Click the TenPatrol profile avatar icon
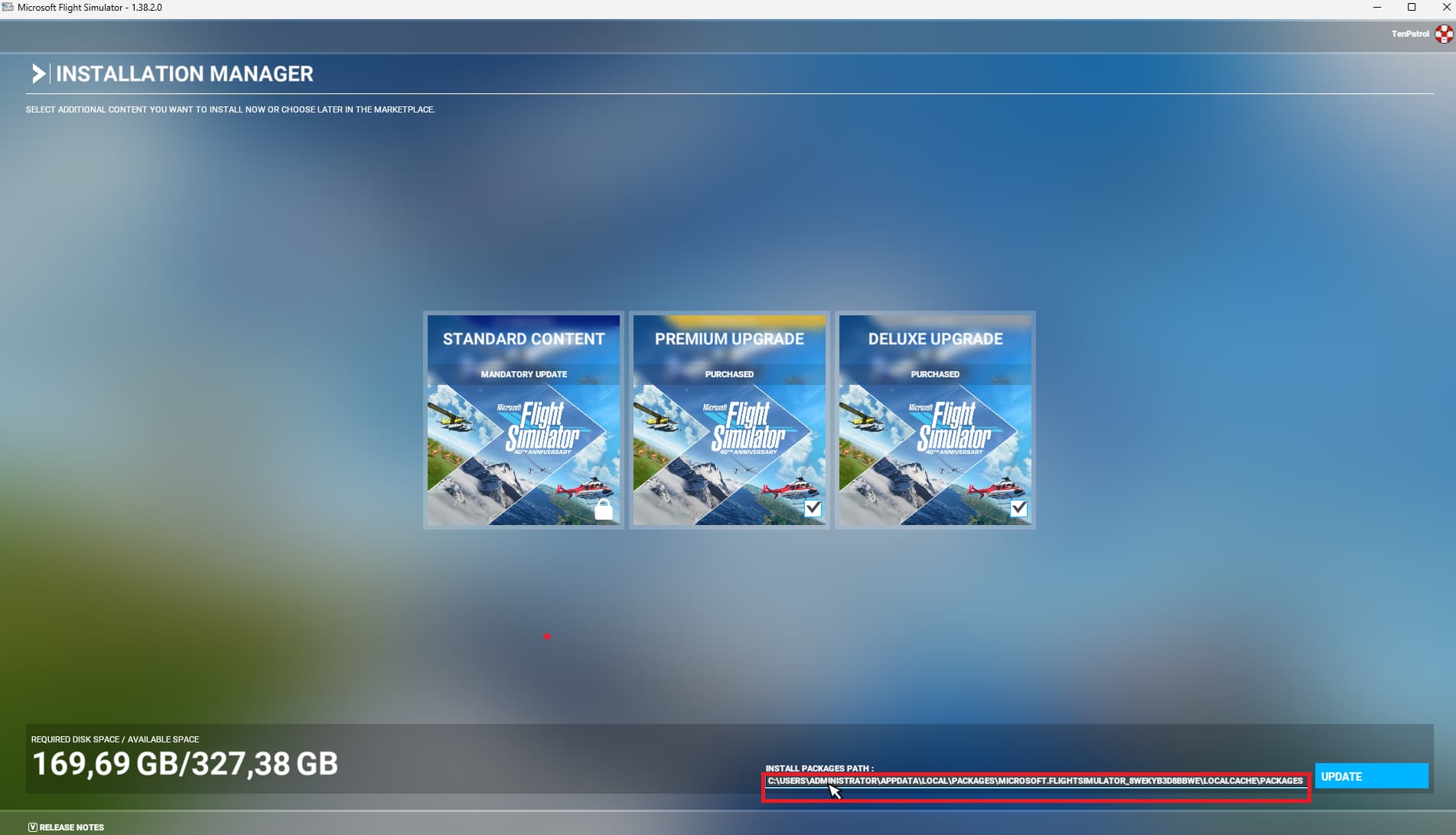Image resolution: width=1456 pixels, height=835 pixels. [1444, 34]
